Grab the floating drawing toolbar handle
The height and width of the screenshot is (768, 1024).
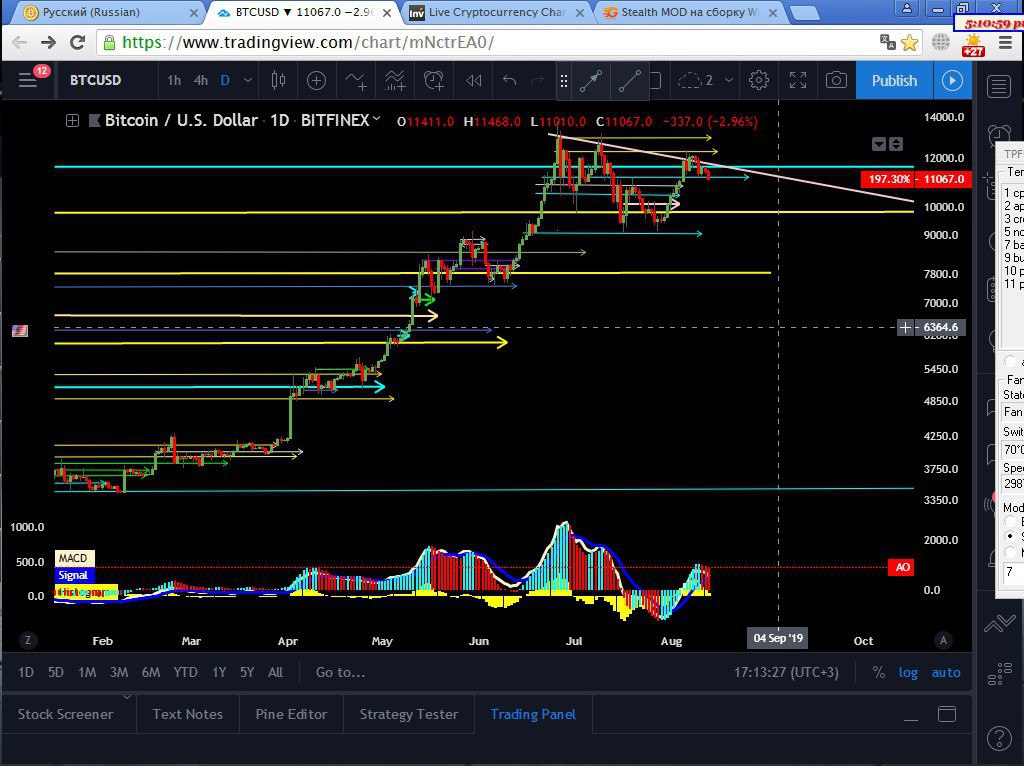click(x=563, y=80)
